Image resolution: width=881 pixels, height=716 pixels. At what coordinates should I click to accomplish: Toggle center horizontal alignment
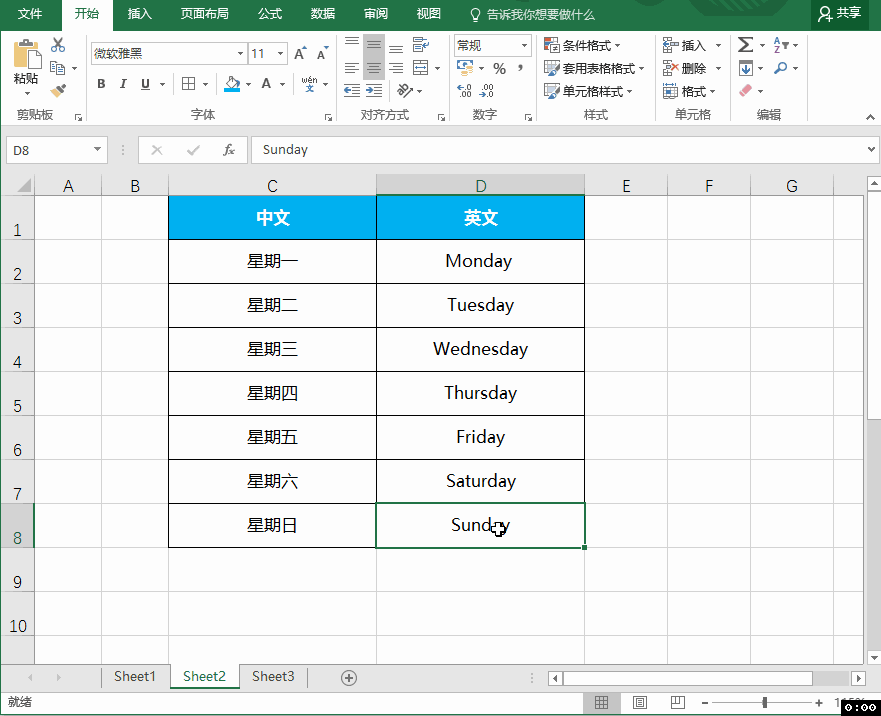pos(374,68)
